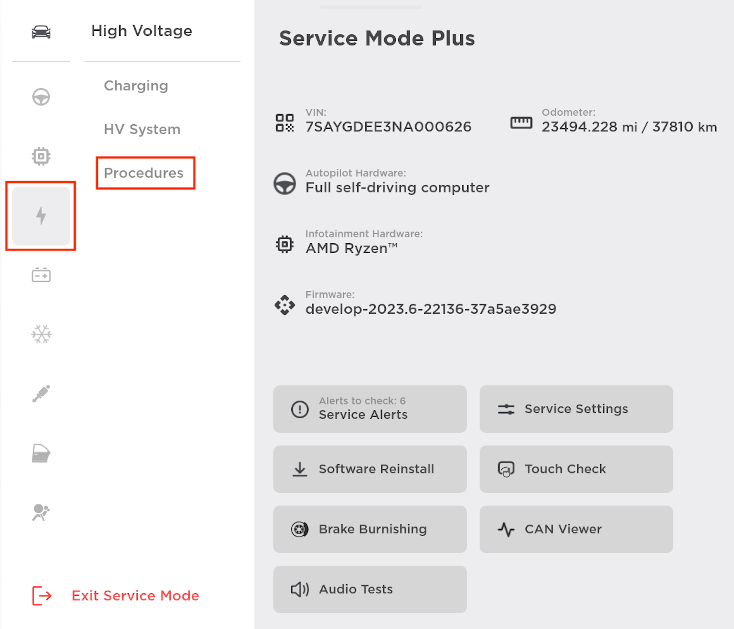Start Software Reinstall
Image resolution: width=734 pixels, height=629 pixels.
click(x=370, y=469)
